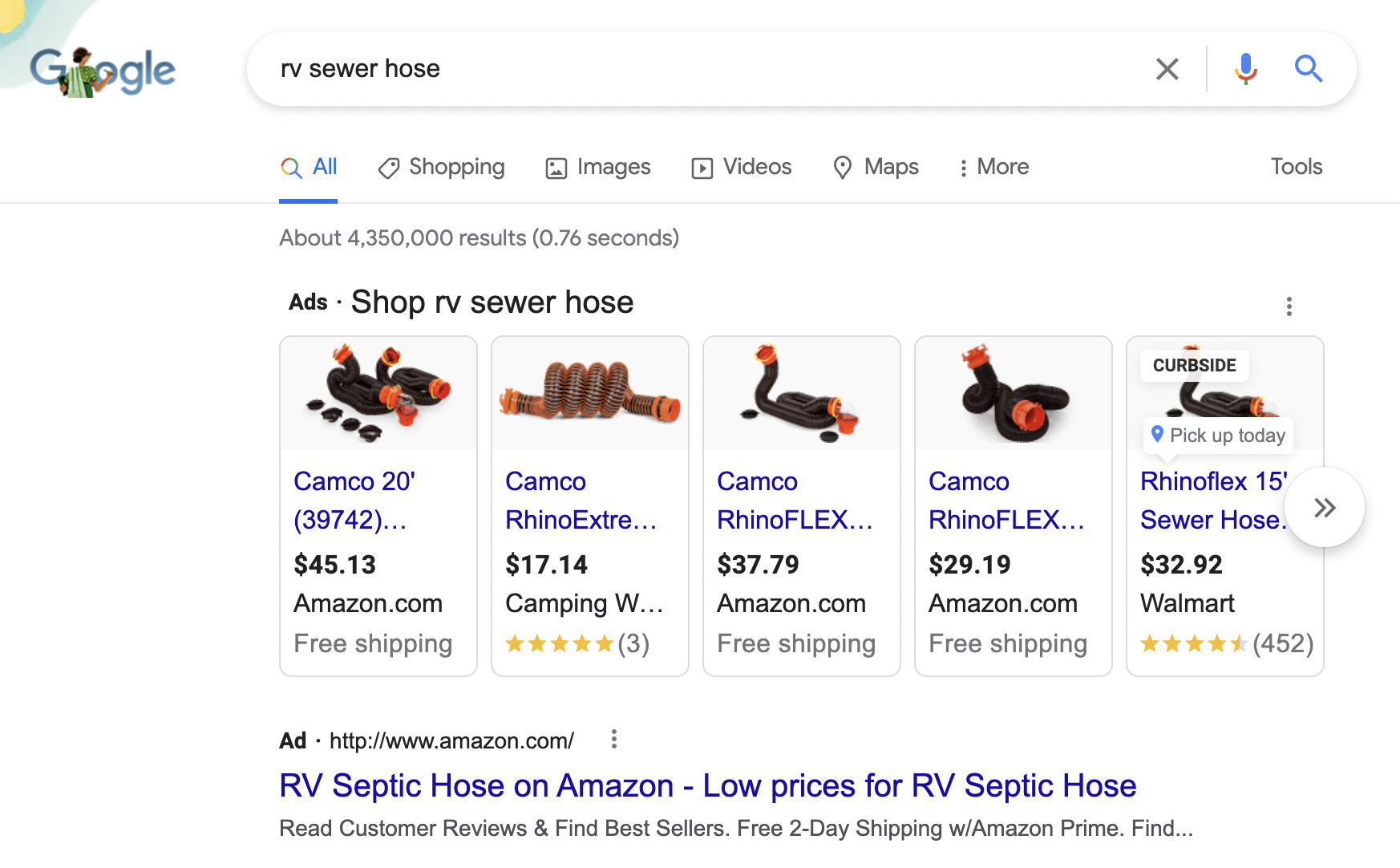Open the three-dot menu next to the Amazon ad
The width and height of the screenshot is (1400, 868).
pos(614,739)
